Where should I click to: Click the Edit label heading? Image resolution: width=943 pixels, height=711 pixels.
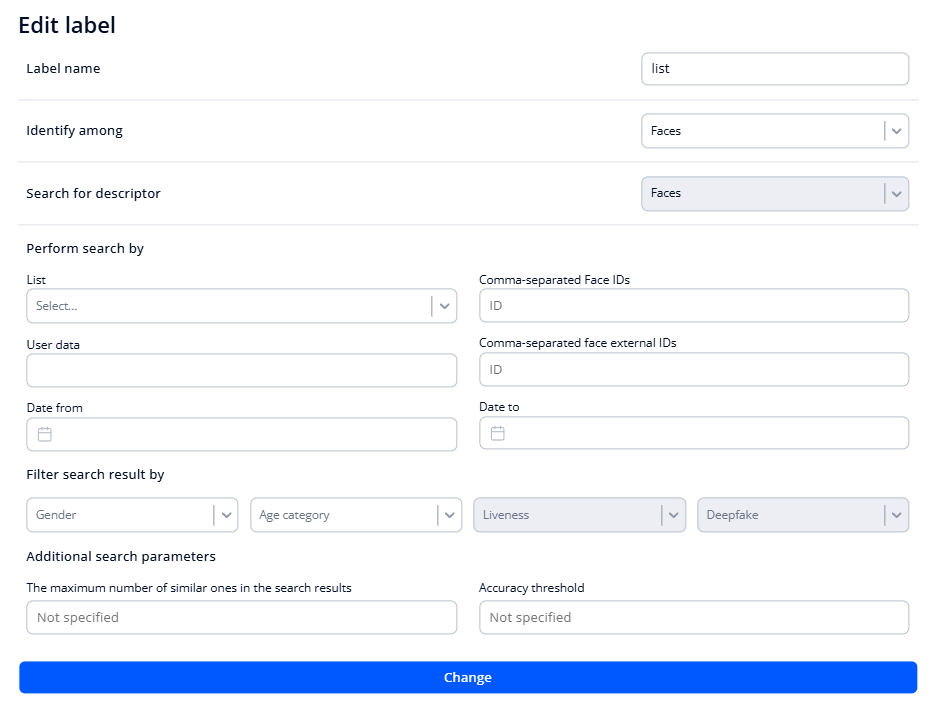click(67, 24)
